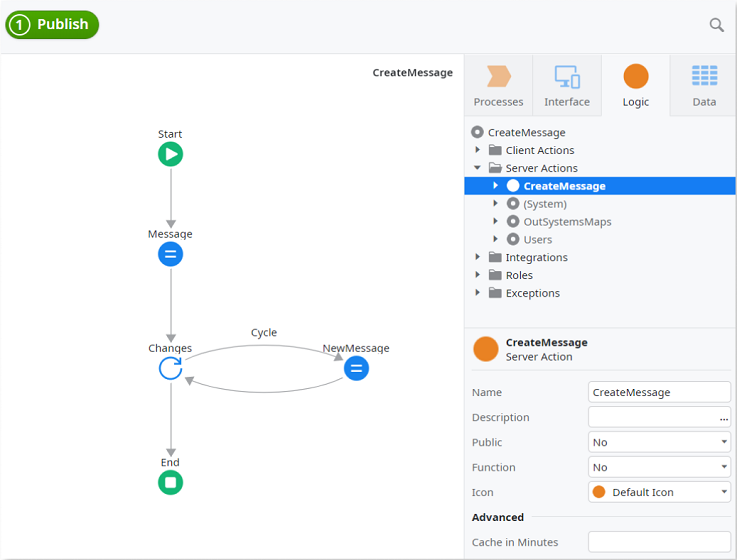Click the Data grid icon

click(x=704, y=76)
